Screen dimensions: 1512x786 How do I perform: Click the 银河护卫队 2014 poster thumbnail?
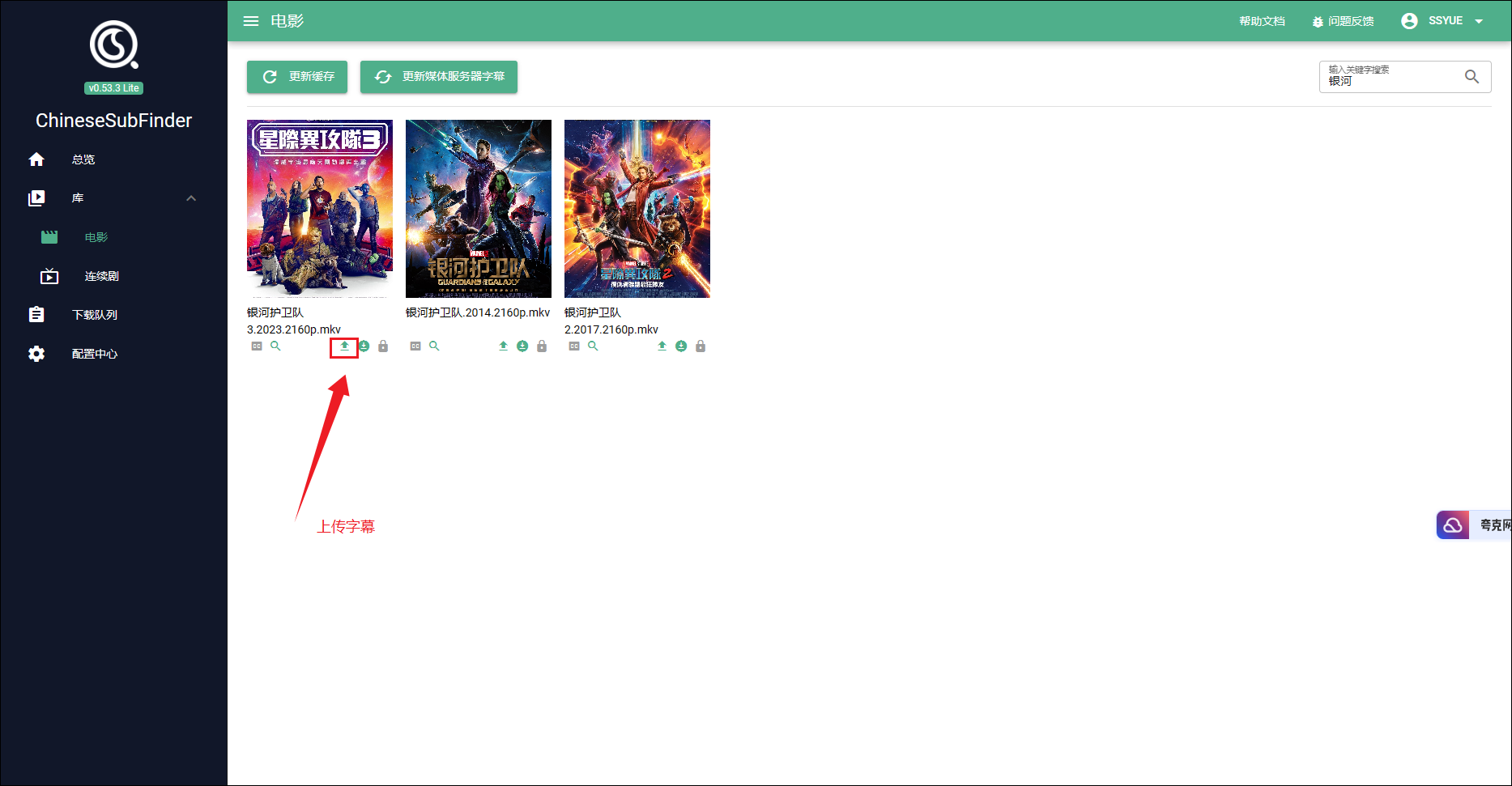coord(478,209)
